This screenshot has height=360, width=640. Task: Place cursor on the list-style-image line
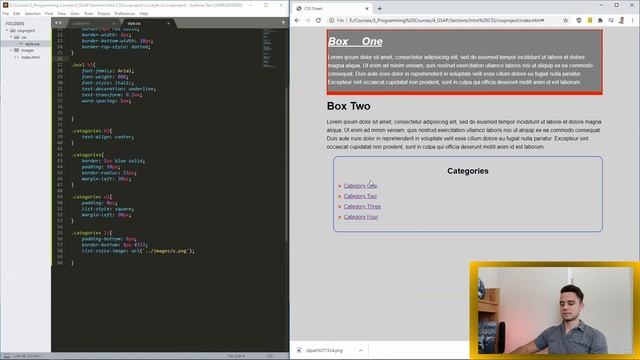[138, 251]
